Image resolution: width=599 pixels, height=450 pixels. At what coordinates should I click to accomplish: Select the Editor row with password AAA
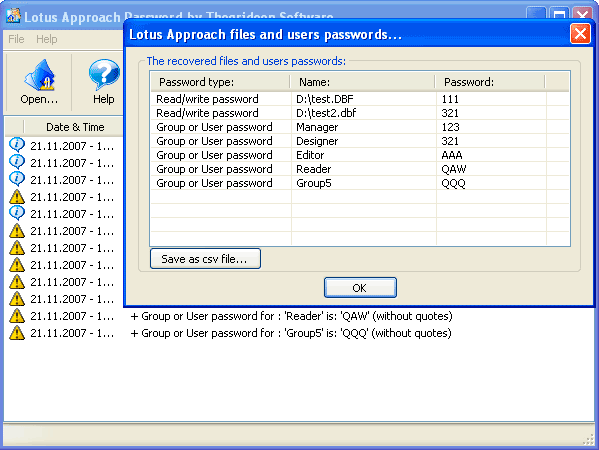359,155
